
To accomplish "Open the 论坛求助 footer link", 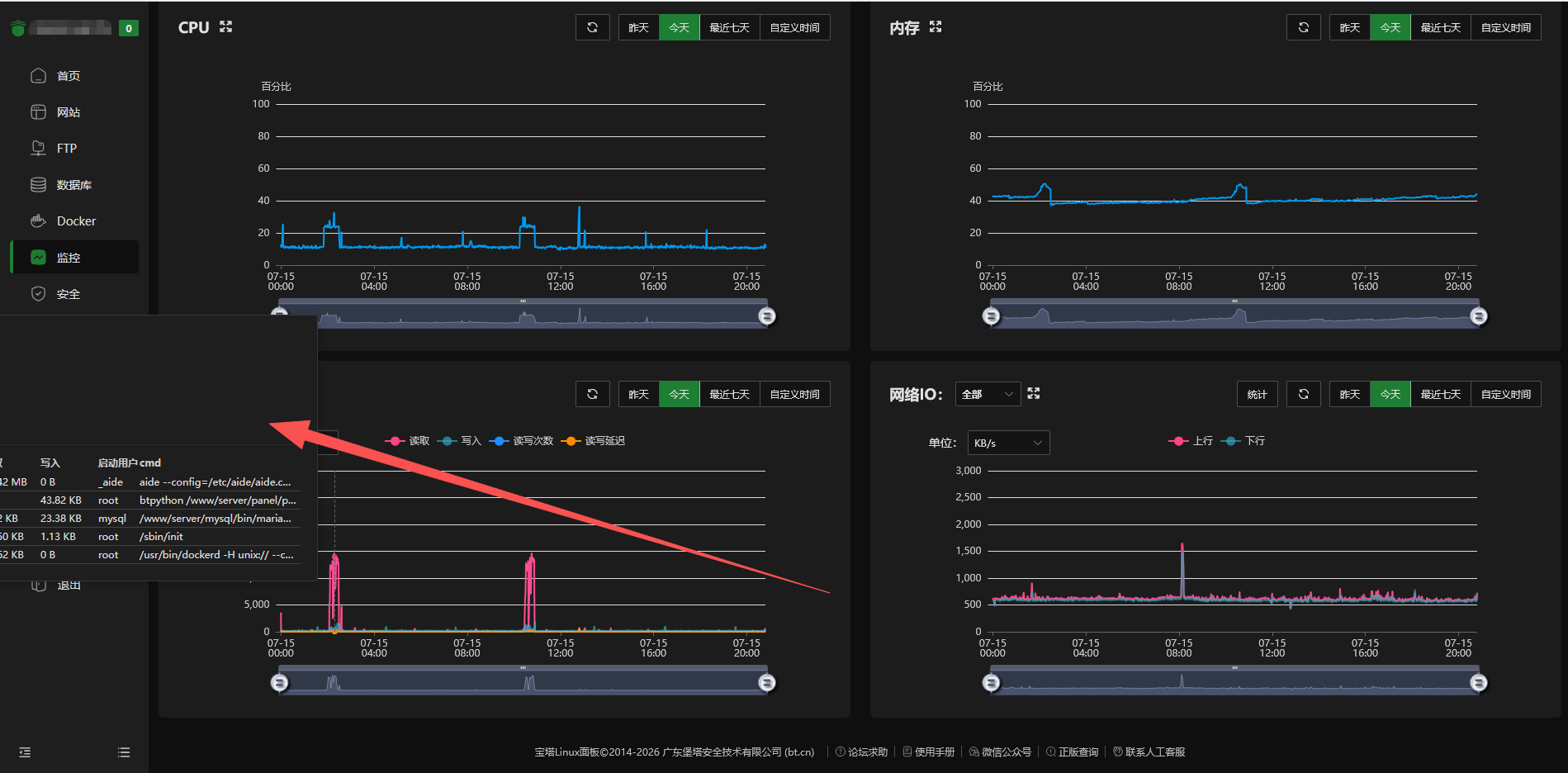I will point(862,752).
